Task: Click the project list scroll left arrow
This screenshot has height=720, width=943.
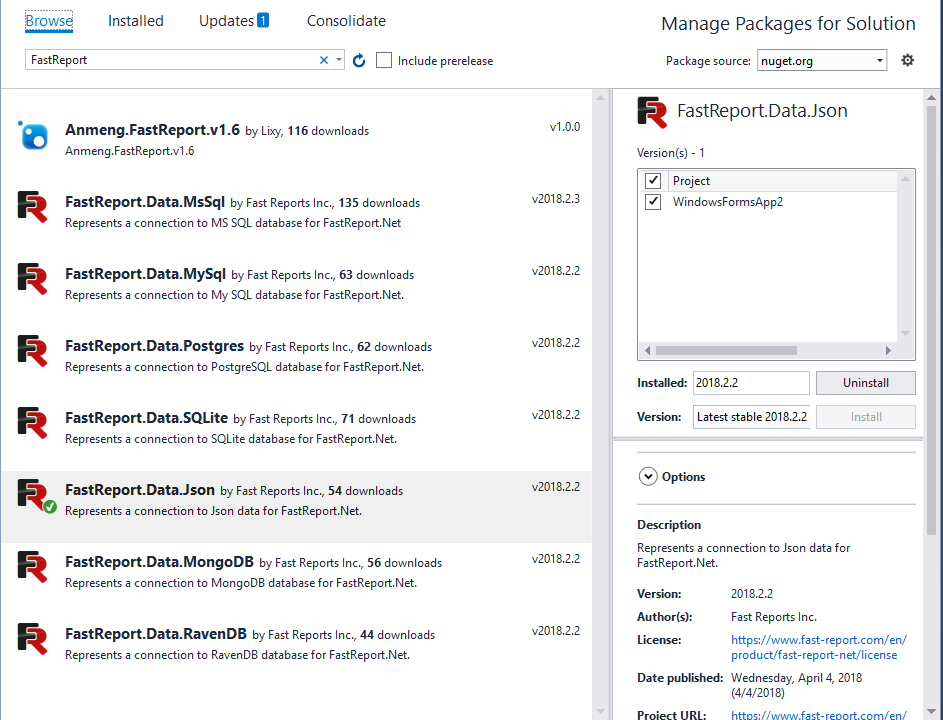Action: tap(647, 350)
